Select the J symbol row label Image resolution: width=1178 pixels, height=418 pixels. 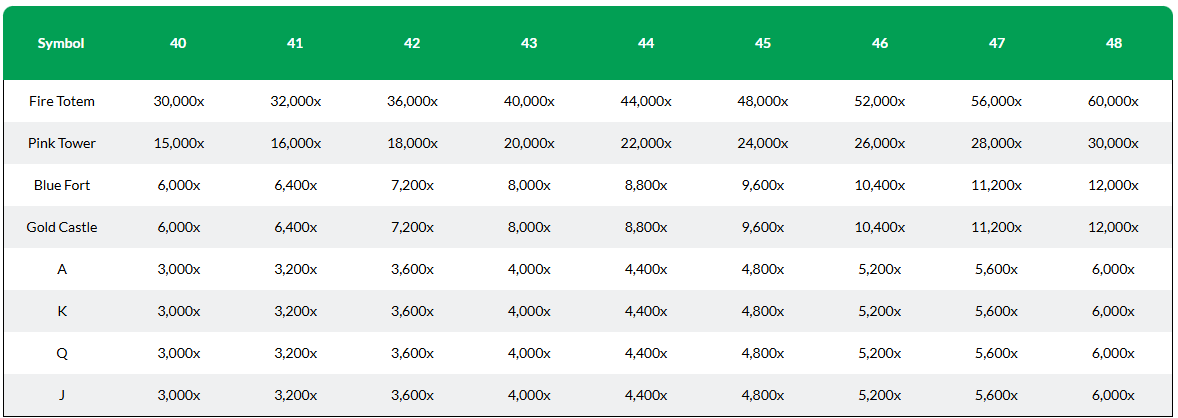coord(62,395)
